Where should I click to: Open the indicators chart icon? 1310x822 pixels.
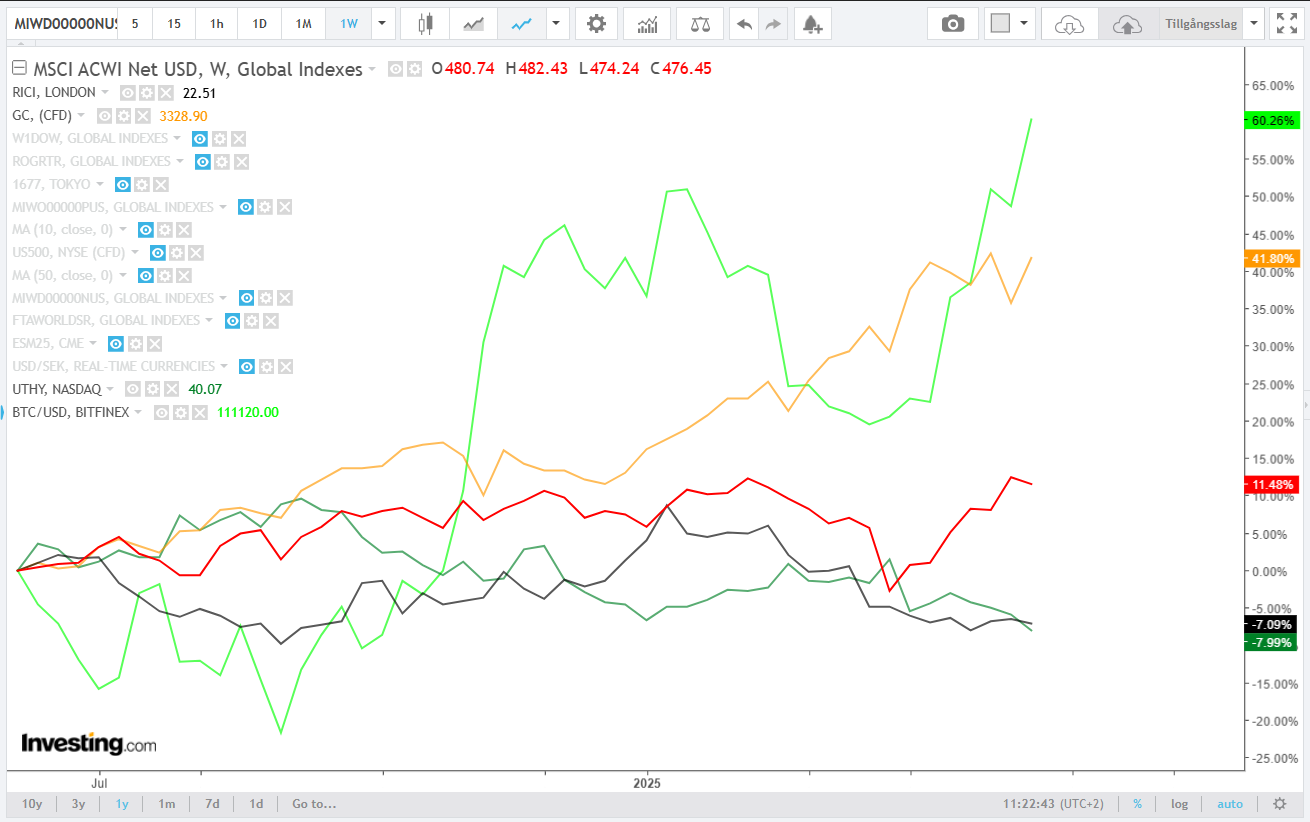point(647,23)
